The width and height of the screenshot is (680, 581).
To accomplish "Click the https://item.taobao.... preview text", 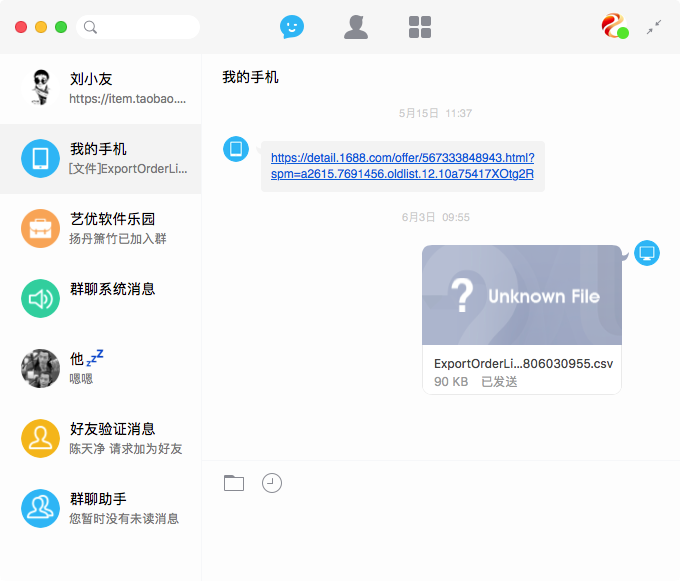I will [128, 99].
